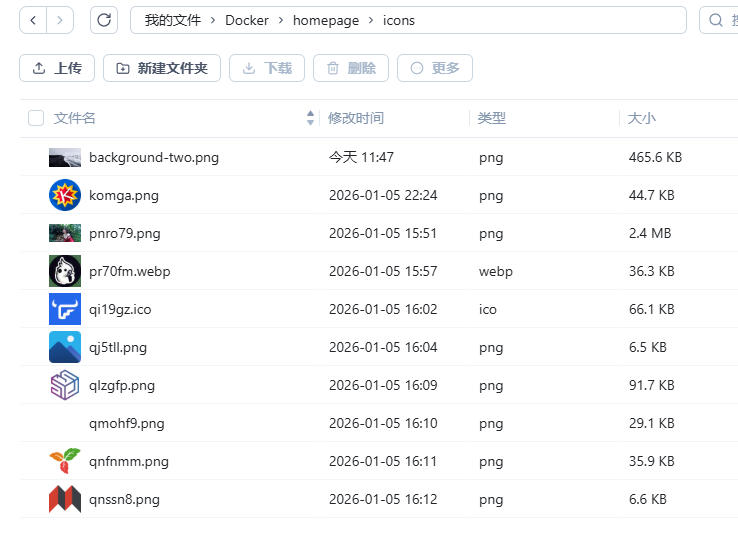This screenshot has height=543, width=738.
Task: Navigate to homepage in breadcrumb
Action: 326,20
